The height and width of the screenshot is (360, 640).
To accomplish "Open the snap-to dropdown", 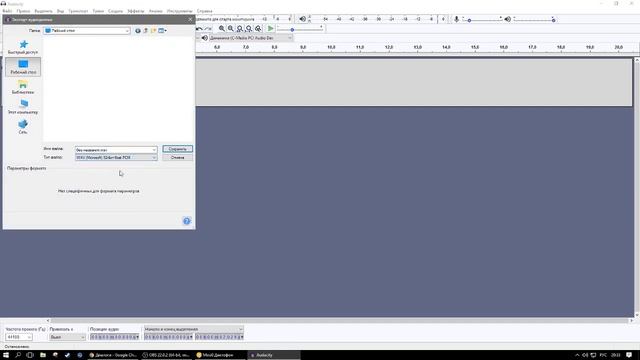I will click(x=67, y=337).
